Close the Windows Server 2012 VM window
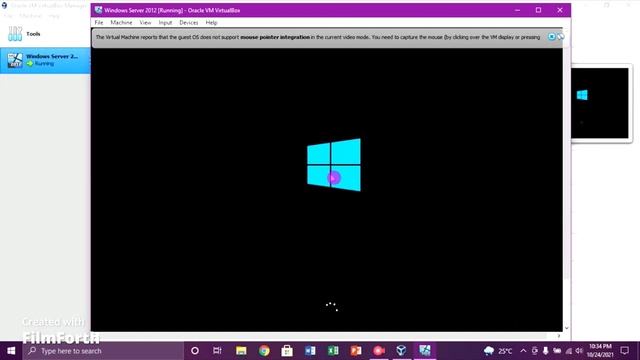The image size is (640, 360). point(560,10)
